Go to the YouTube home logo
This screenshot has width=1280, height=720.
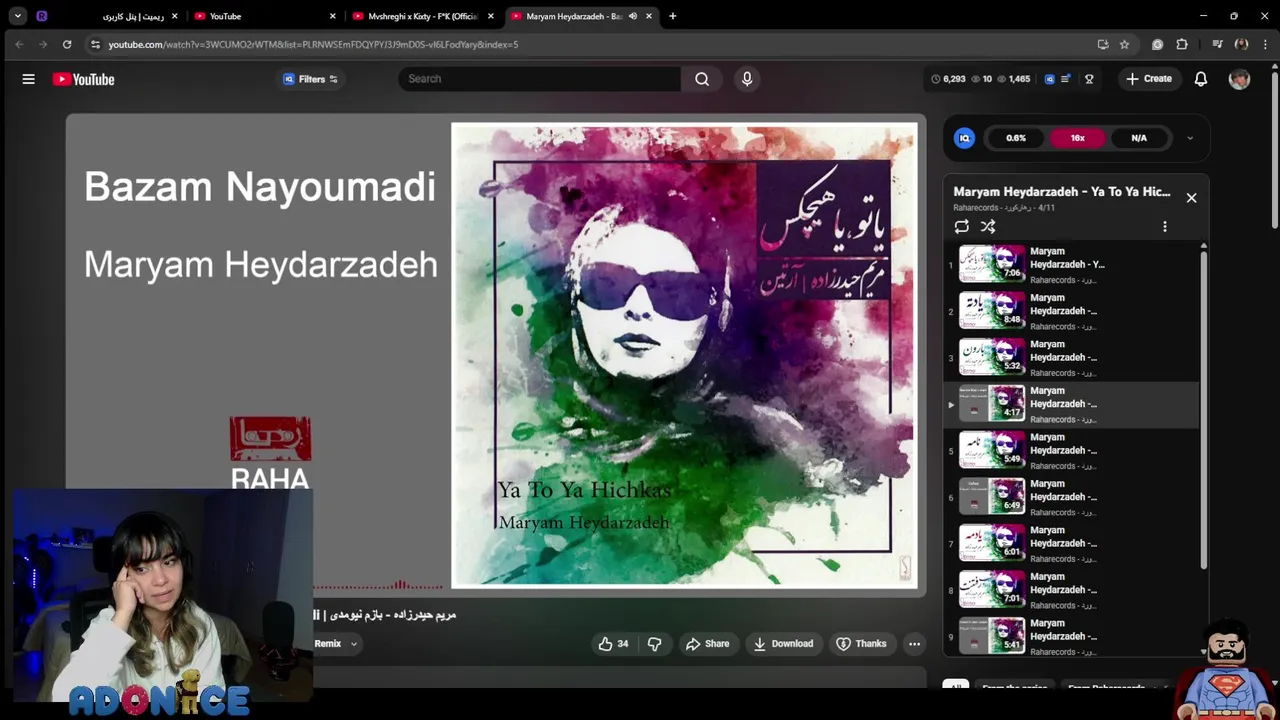point(84,79)
